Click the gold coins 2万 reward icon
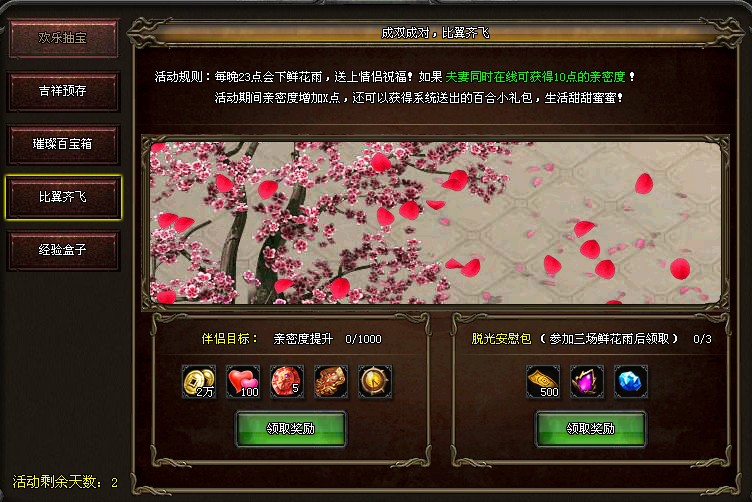 pyautogui.click(x=199, y=382)
